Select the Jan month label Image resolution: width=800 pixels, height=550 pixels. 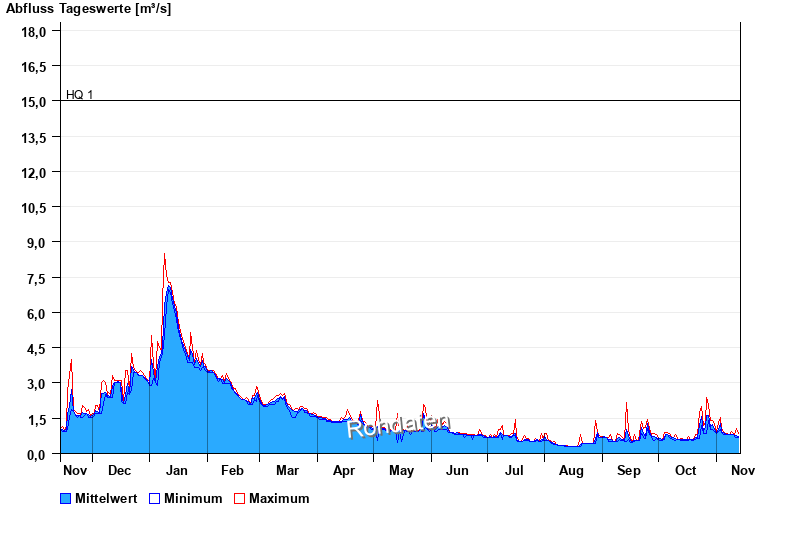pos(177,470)
